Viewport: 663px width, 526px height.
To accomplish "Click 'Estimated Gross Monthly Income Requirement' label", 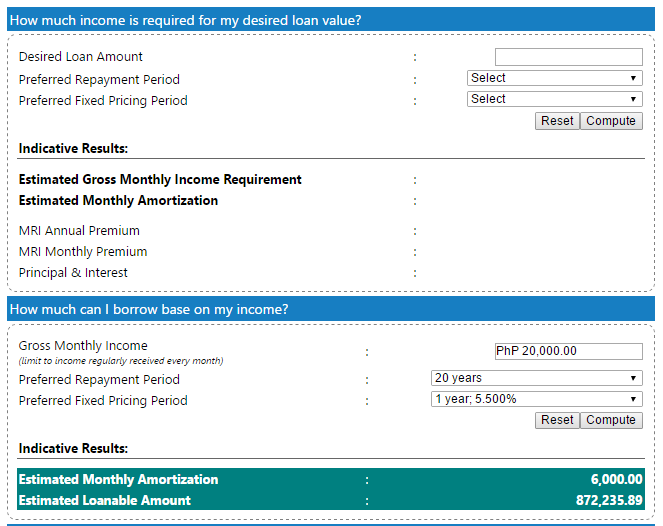I will [x=160, y=180].
